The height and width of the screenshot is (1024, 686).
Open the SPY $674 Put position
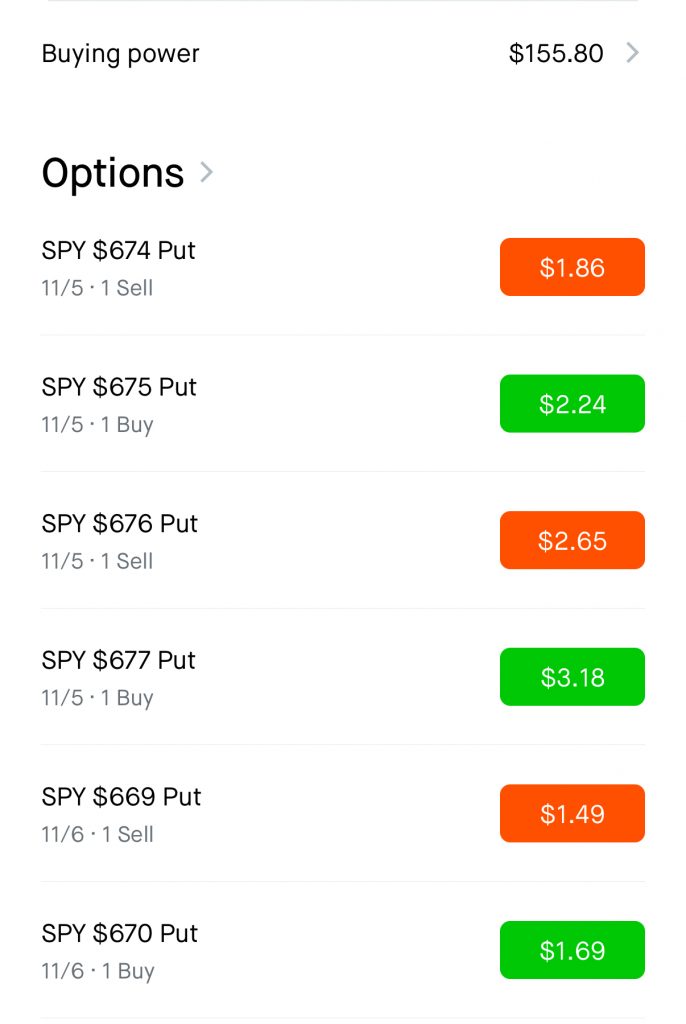(x=118, y=250)
